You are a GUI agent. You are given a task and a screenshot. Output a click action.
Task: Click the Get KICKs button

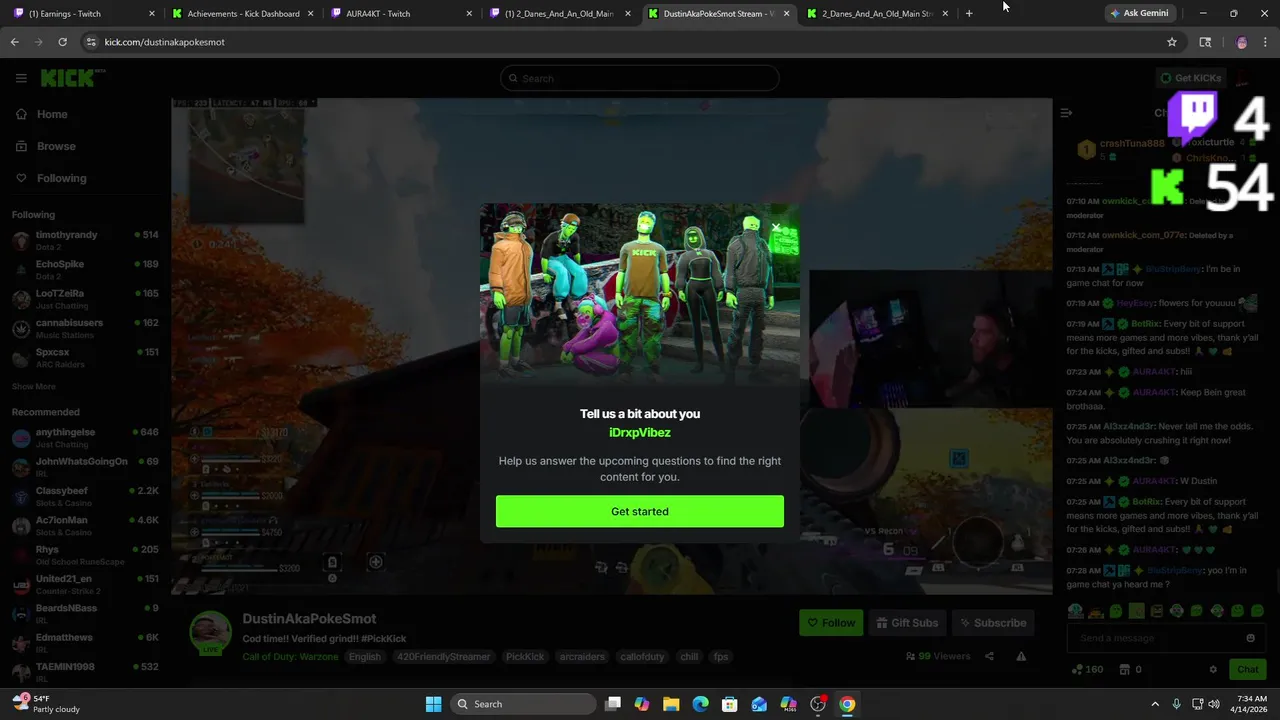tap(1190, 78)
